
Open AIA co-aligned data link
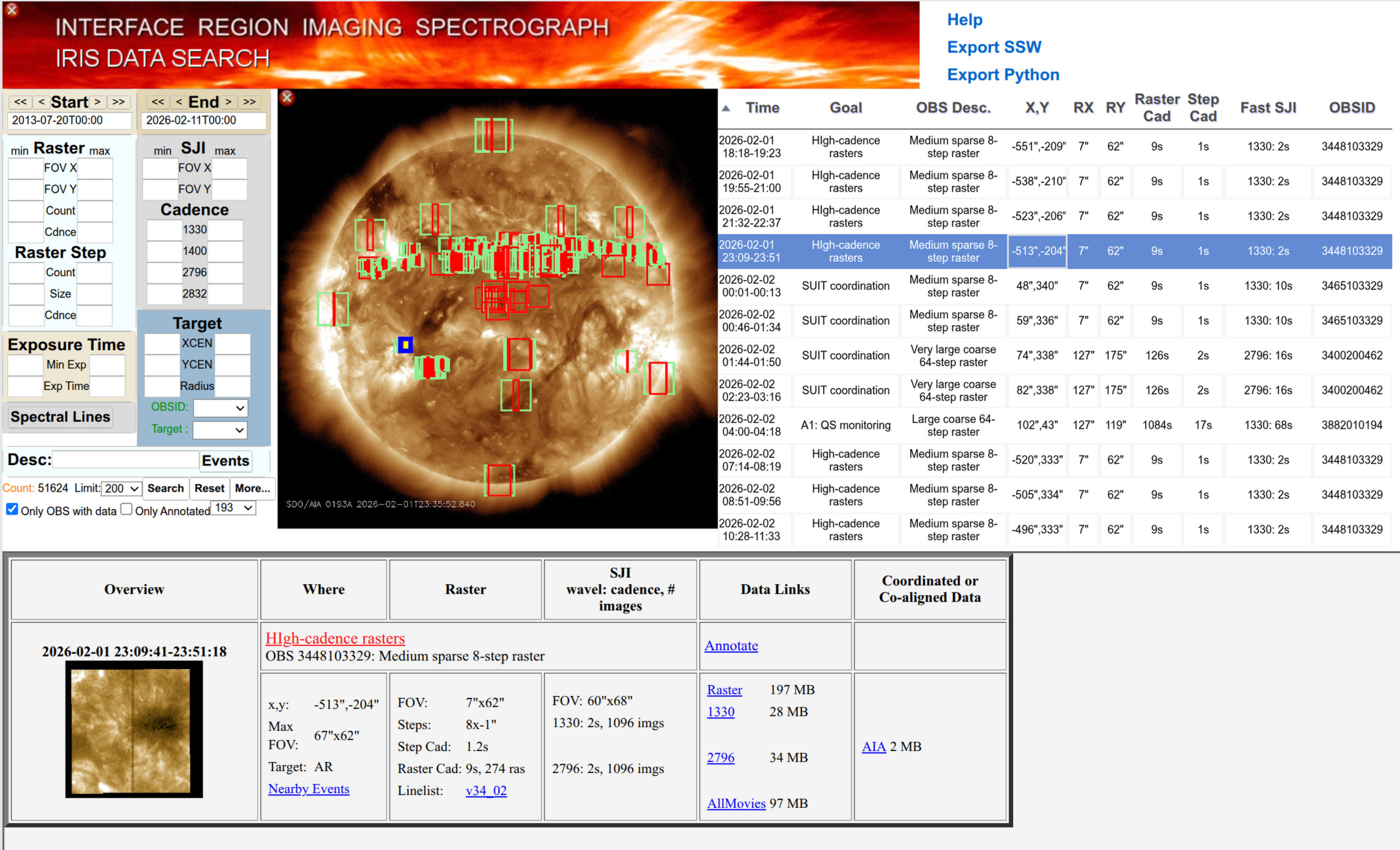[x=874, y=747]
